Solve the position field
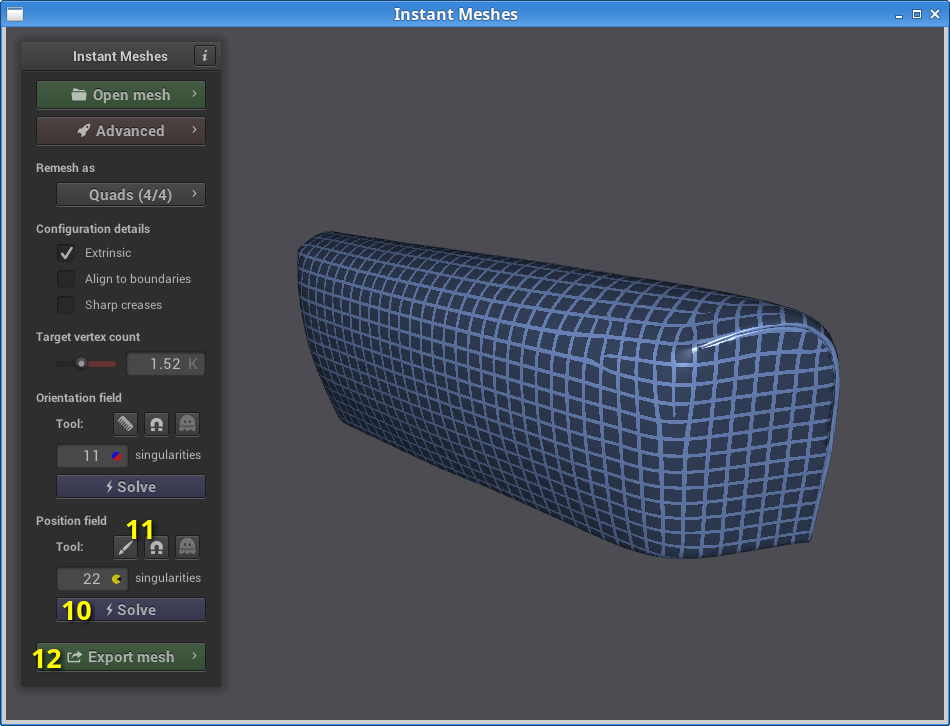The image size is (950, 726). pyautogui.click(x=131, y=610)
